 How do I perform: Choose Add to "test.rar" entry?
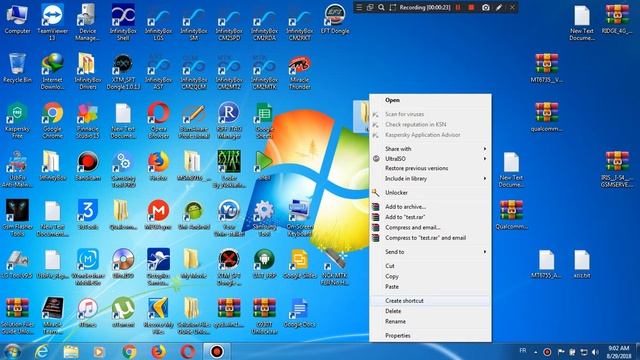(430, 217)
